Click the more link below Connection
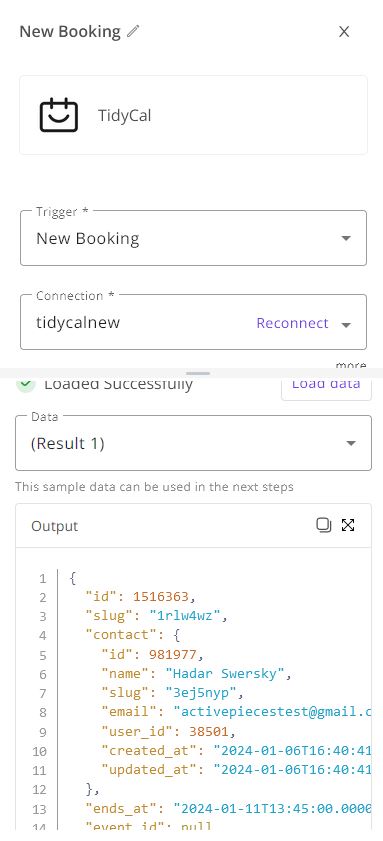 point(351,365)
